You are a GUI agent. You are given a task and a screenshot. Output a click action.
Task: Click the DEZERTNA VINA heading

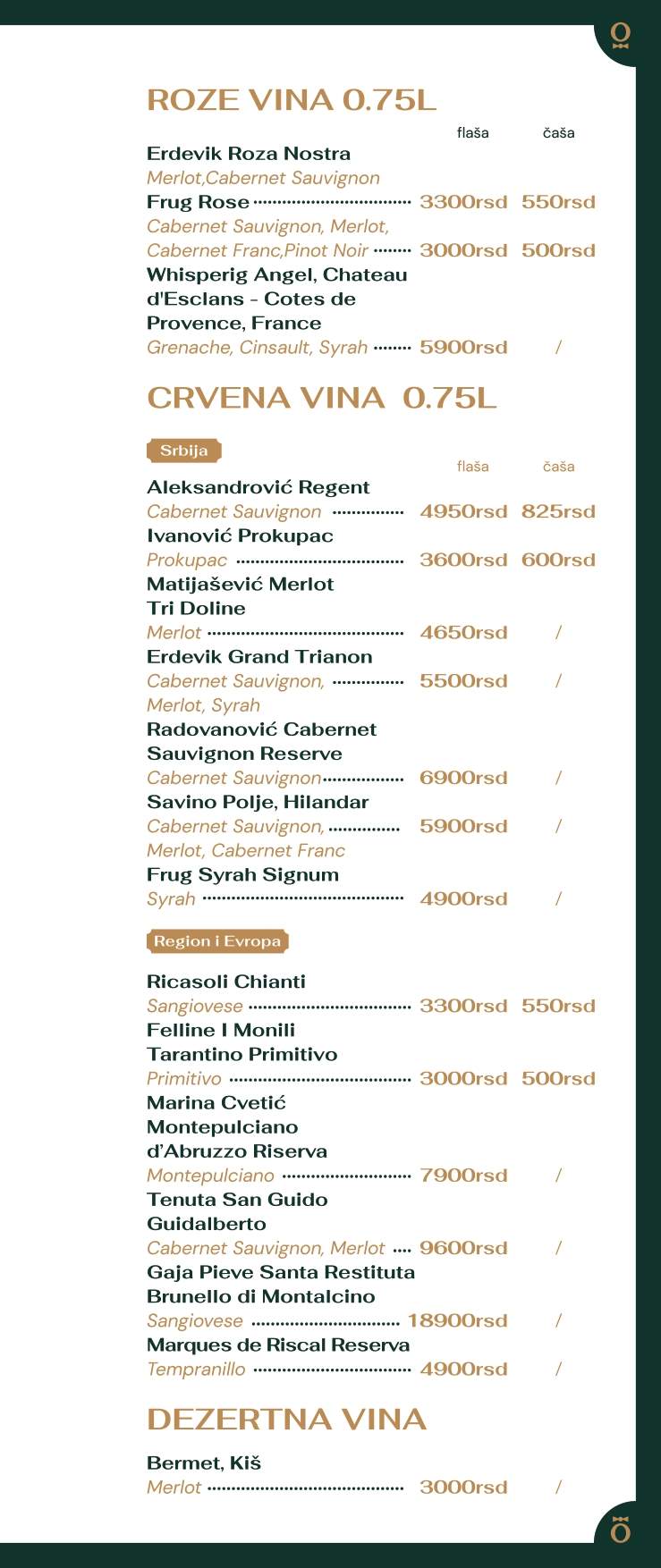click(286, 1419)
